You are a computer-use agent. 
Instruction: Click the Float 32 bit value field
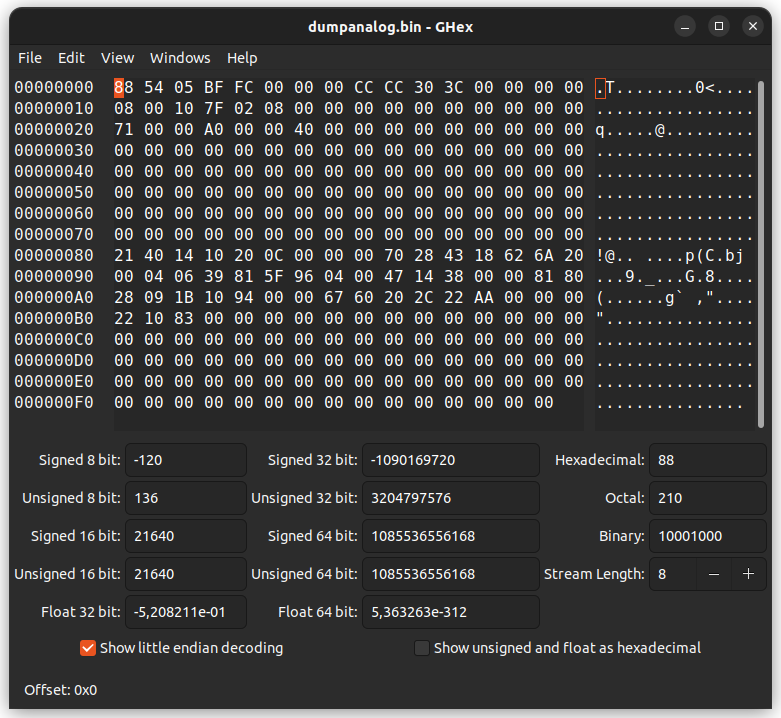tap(186, 612)
